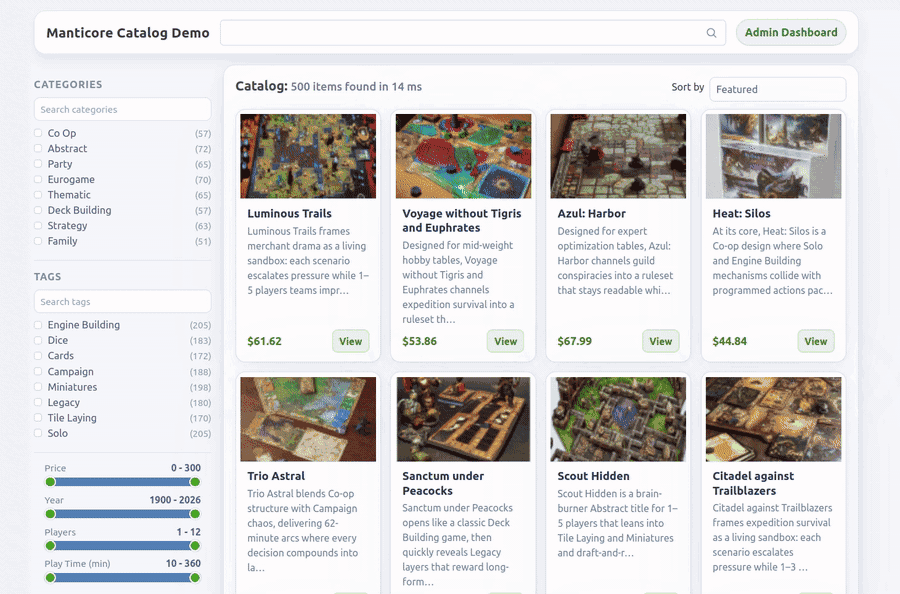View the Luminous Trails item
The image size is (900, 594).
[x=351, y=341]
